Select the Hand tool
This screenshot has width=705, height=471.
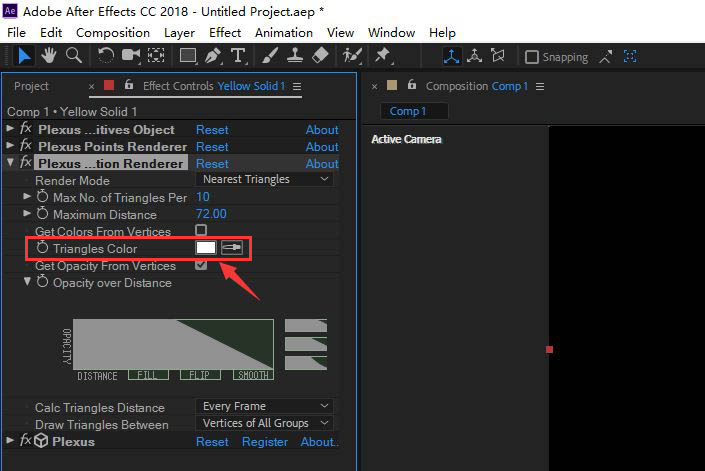pyautogui.click(x=48, y=56)
